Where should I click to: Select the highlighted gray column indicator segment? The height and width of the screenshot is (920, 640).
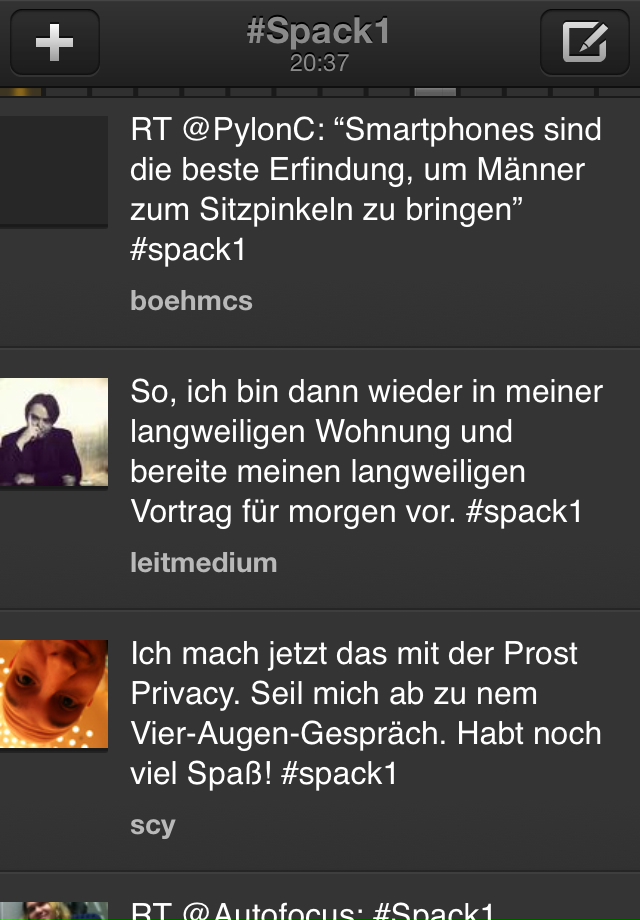coord(435,92)
